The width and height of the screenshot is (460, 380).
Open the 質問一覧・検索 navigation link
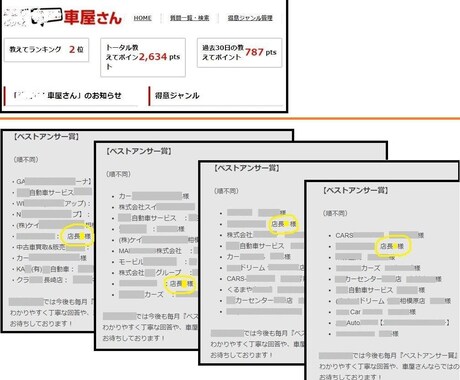189,18
